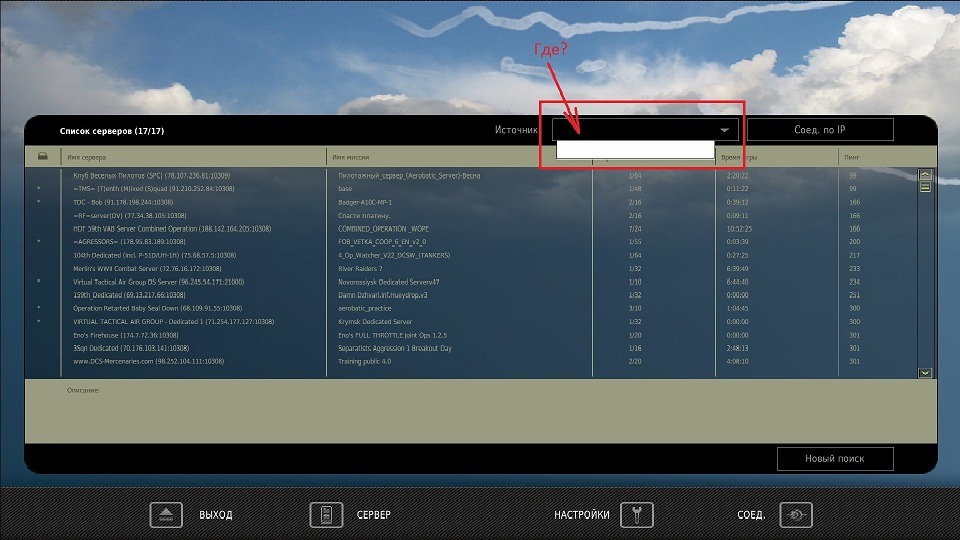Open Настройки via the wrench icon
Image resolution: width=960 pixels, height=540 pixels.
pos(636,515)
